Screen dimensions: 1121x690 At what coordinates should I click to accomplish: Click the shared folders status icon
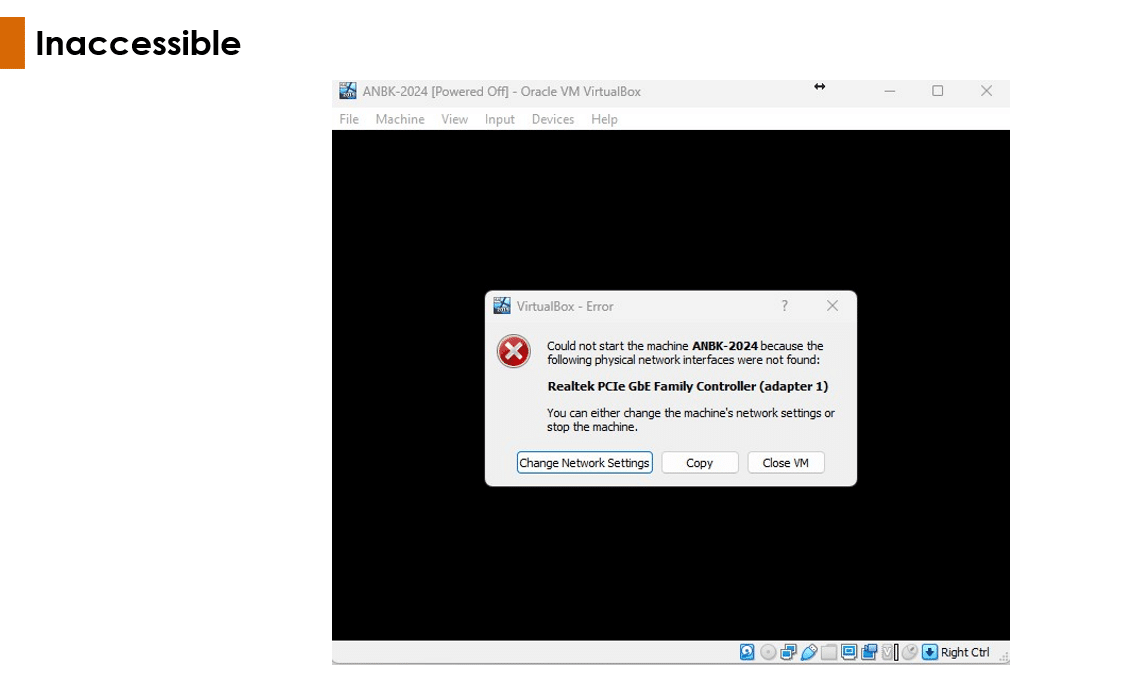click(829, 652)
